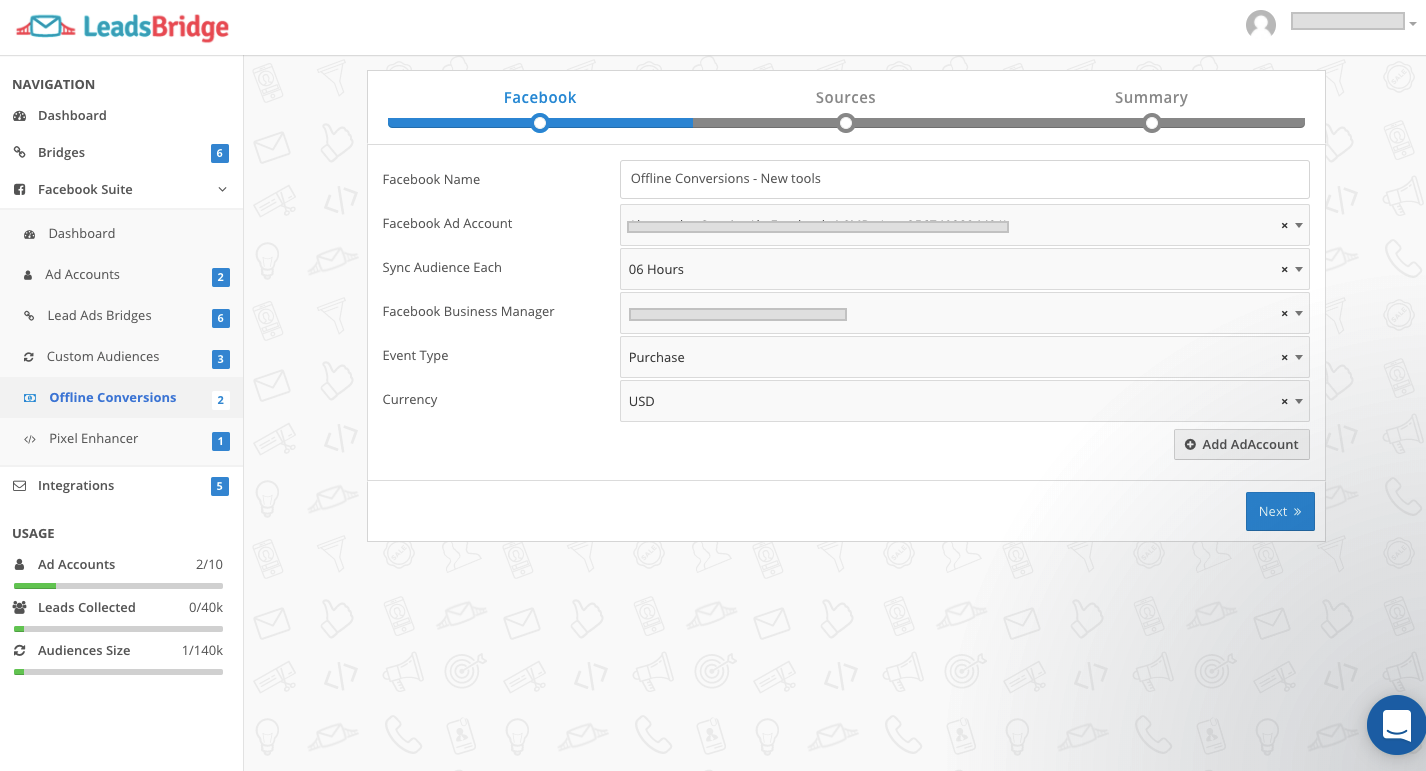Open the chat support bubble
The image size is (1426, 771).
pos(1396,724)
